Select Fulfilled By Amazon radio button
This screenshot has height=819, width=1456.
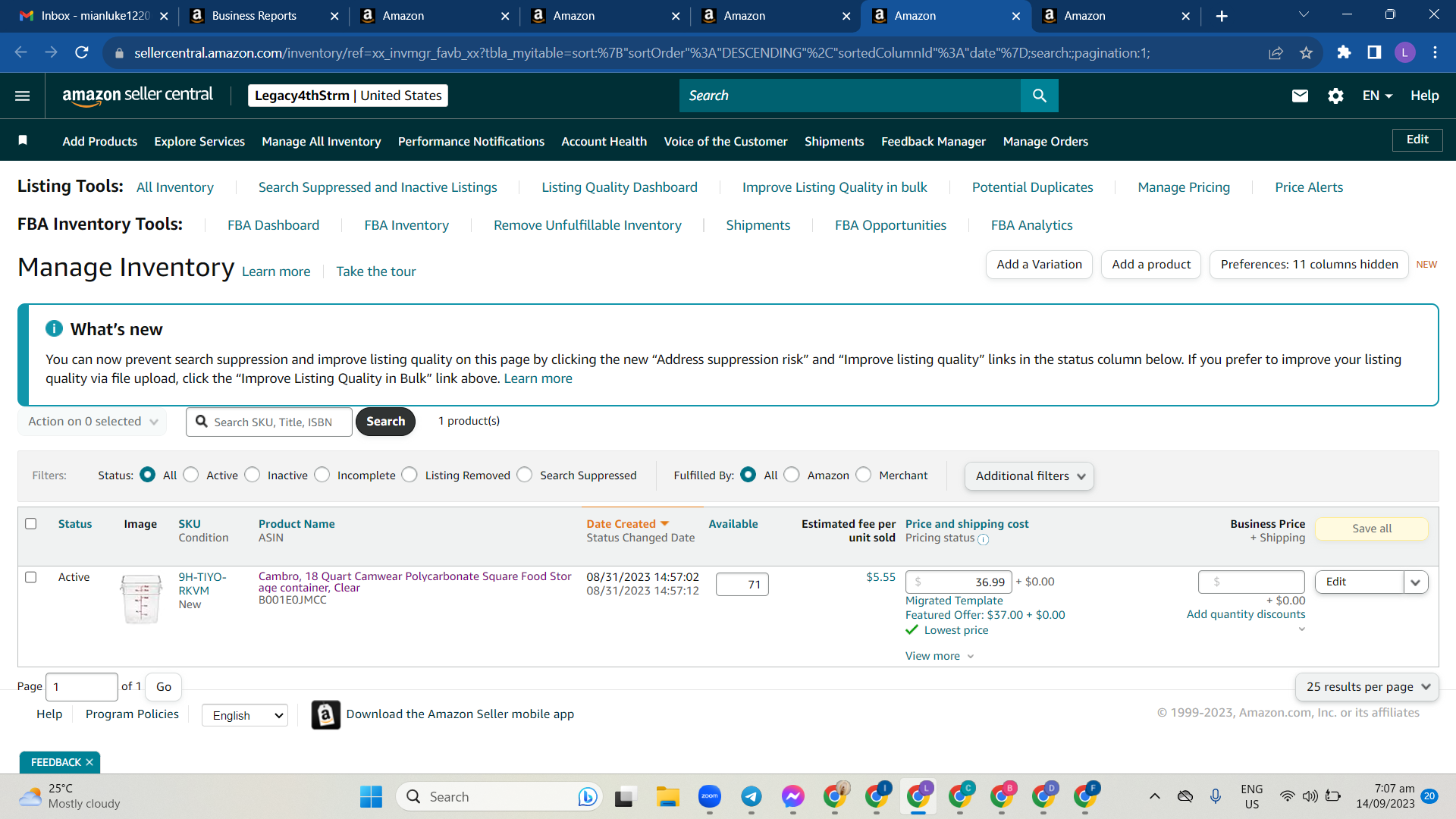coord(792,475)
